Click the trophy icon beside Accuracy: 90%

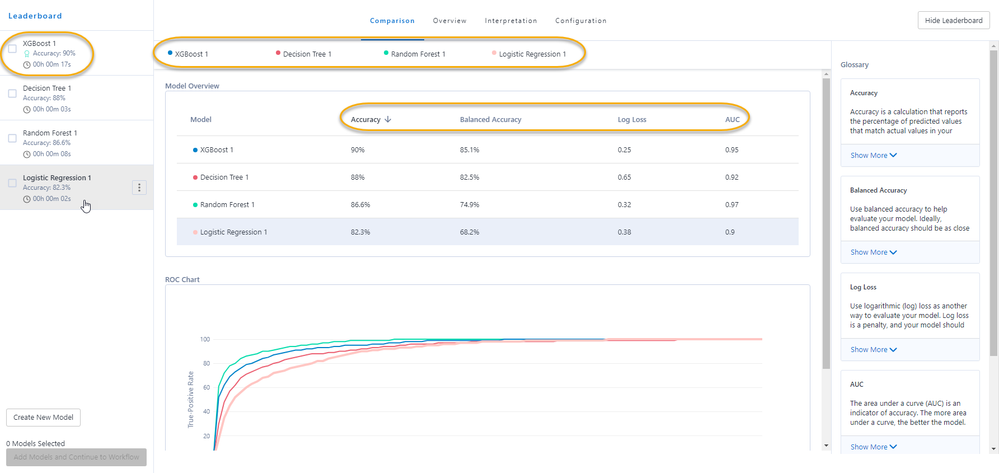click(x=27, y=54)
